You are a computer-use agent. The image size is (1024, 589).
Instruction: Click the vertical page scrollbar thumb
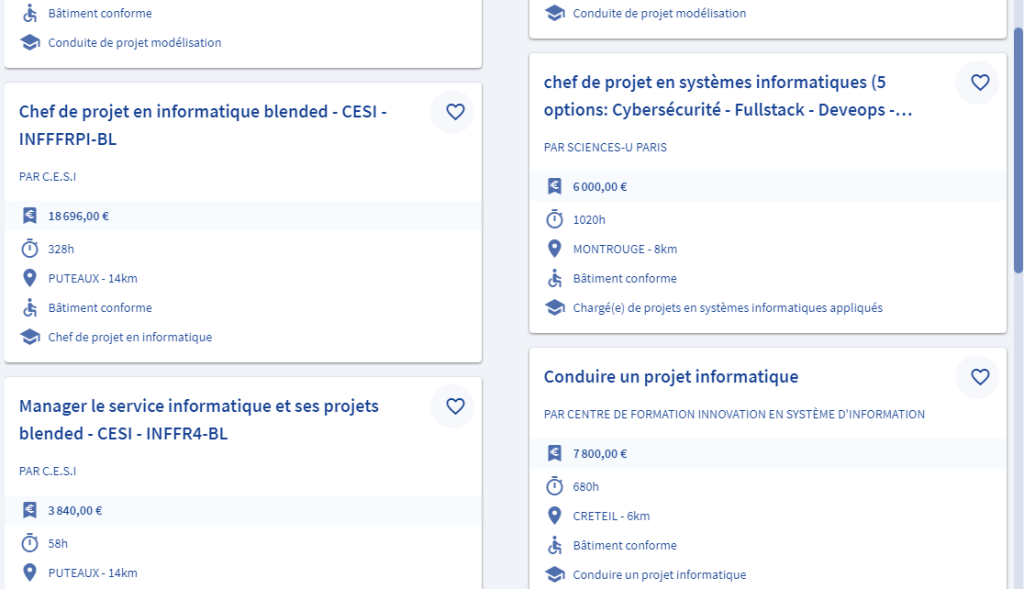point(1018,150)
